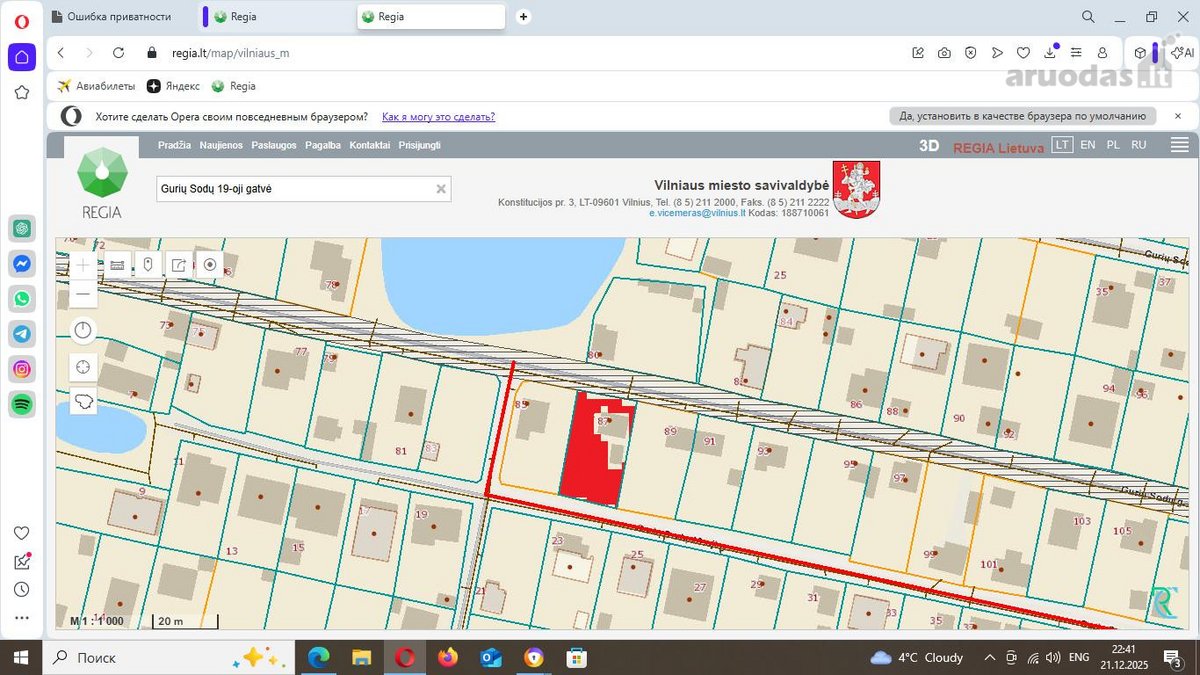Image resolution: width=1200 pixels, height=675 pixels.
Task: Open Opera easy setup sliders
Action: coord(1076,53)
